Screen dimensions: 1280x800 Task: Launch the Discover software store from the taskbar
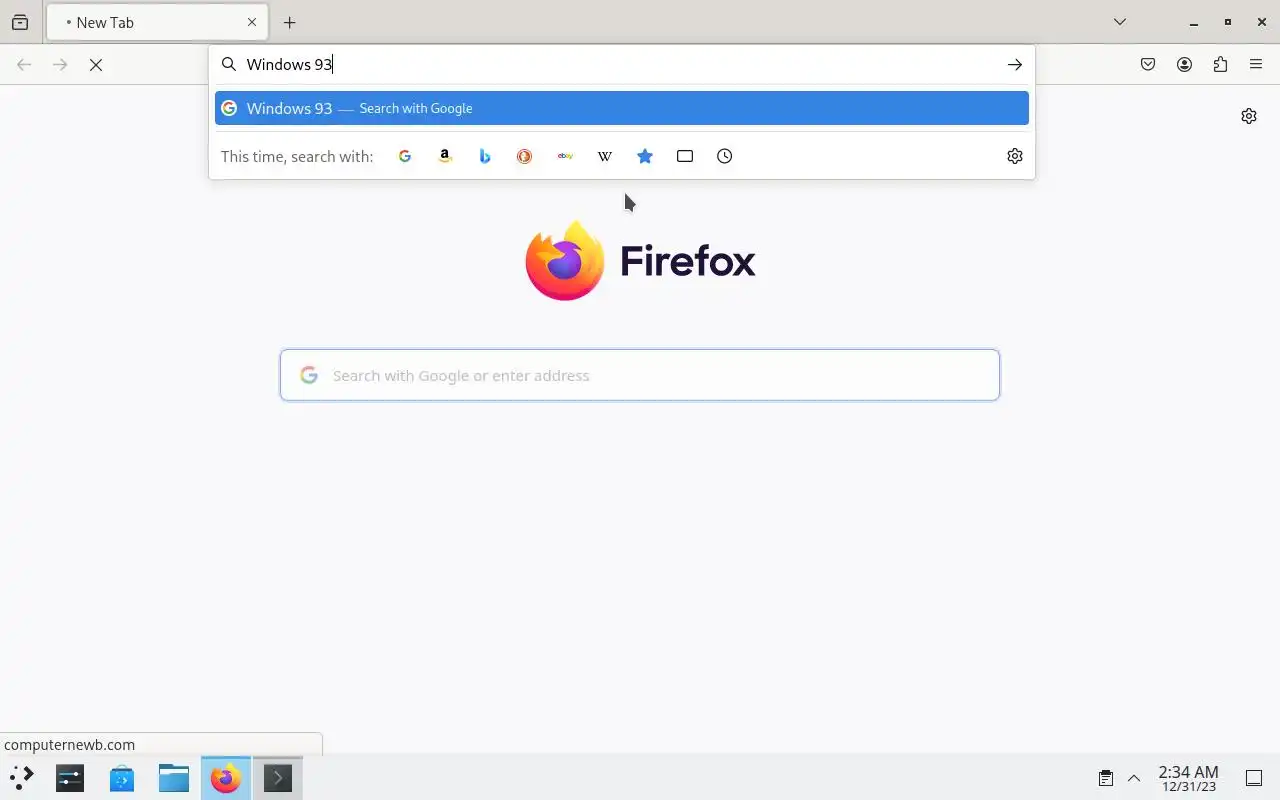(x=122, y=777)
